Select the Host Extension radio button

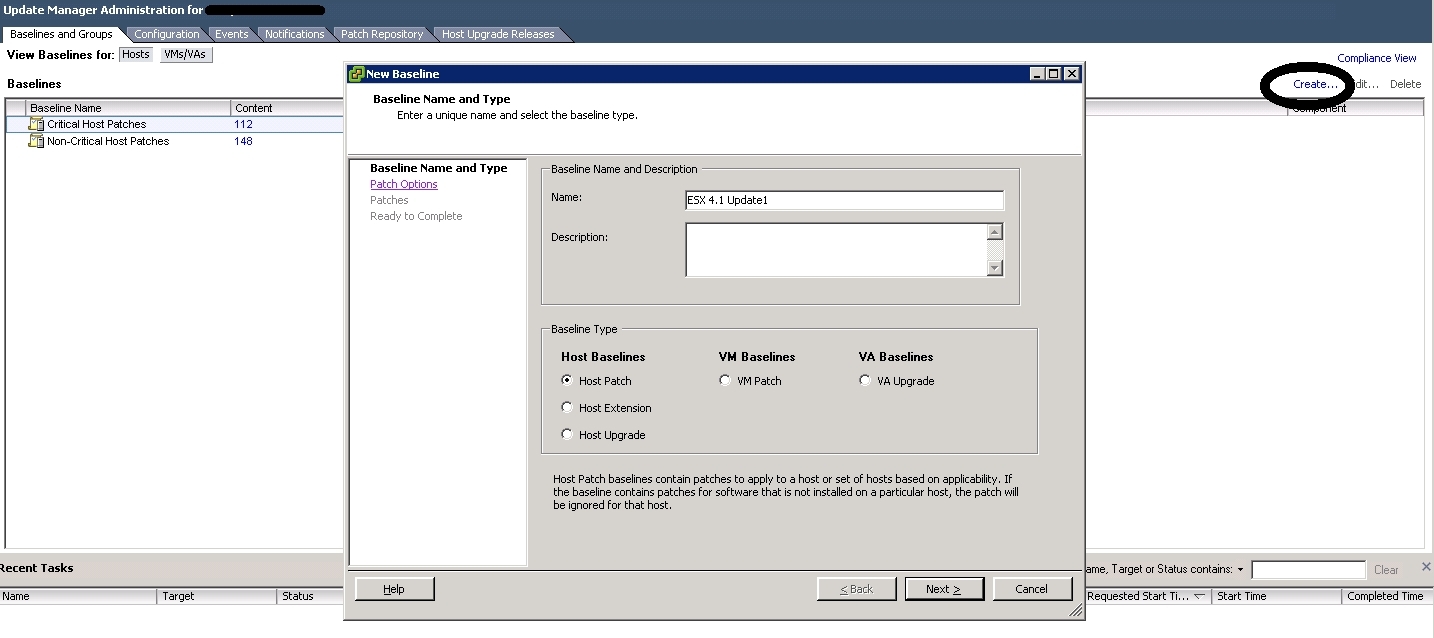[x=567, y=407]
